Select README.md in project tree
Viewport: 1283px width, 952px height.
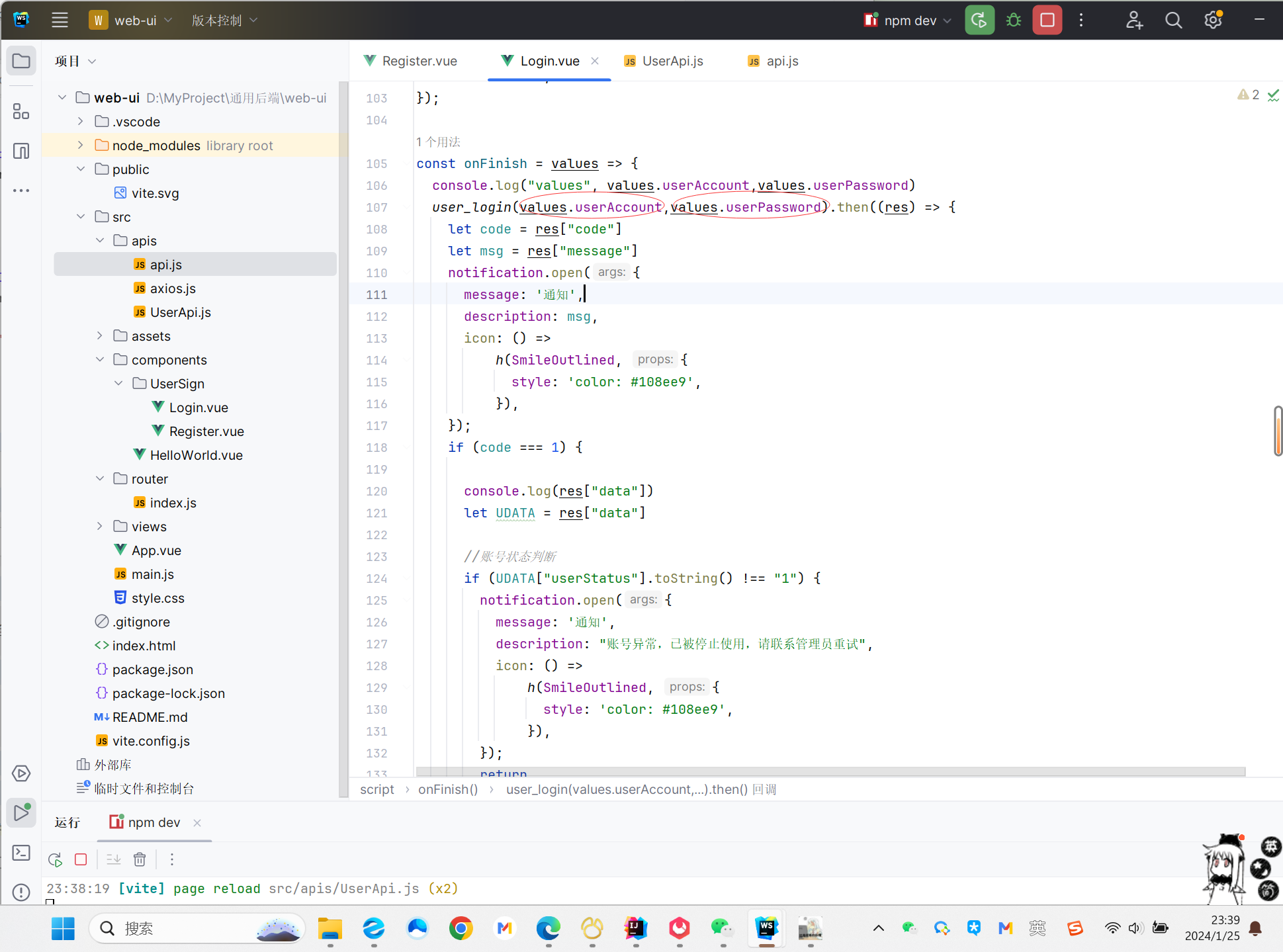150,717
